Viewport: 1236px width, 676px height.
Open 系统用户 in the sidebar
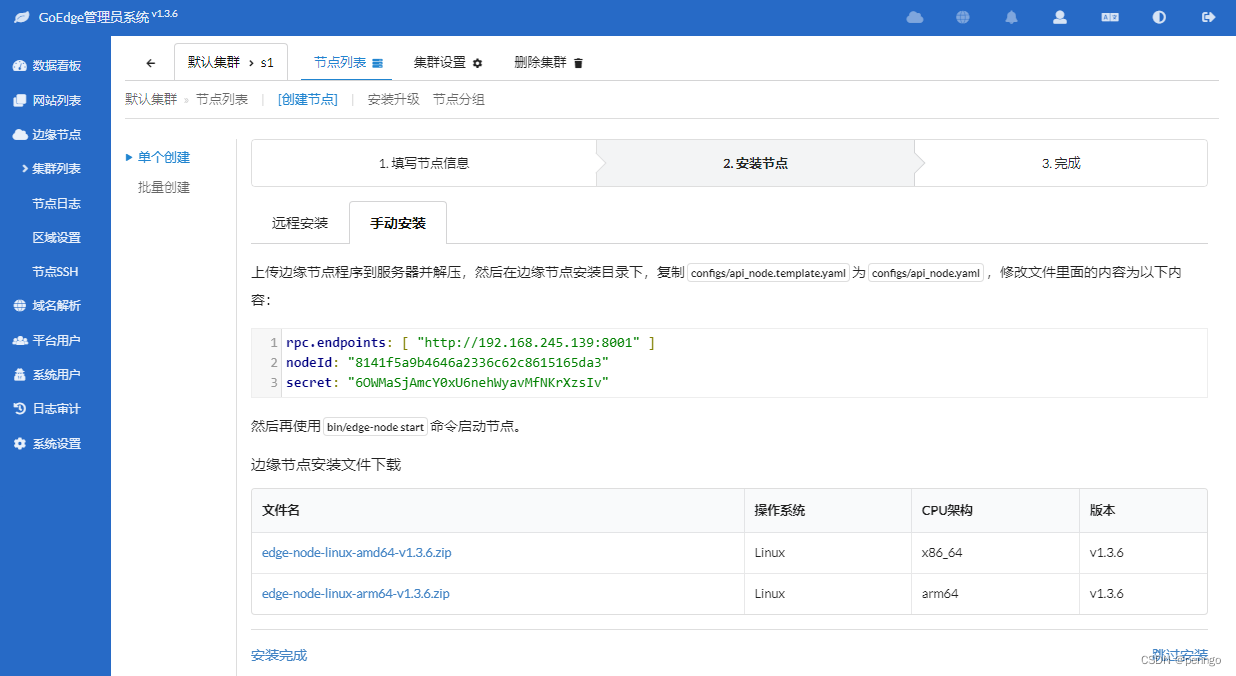click(x=55, y=375)
